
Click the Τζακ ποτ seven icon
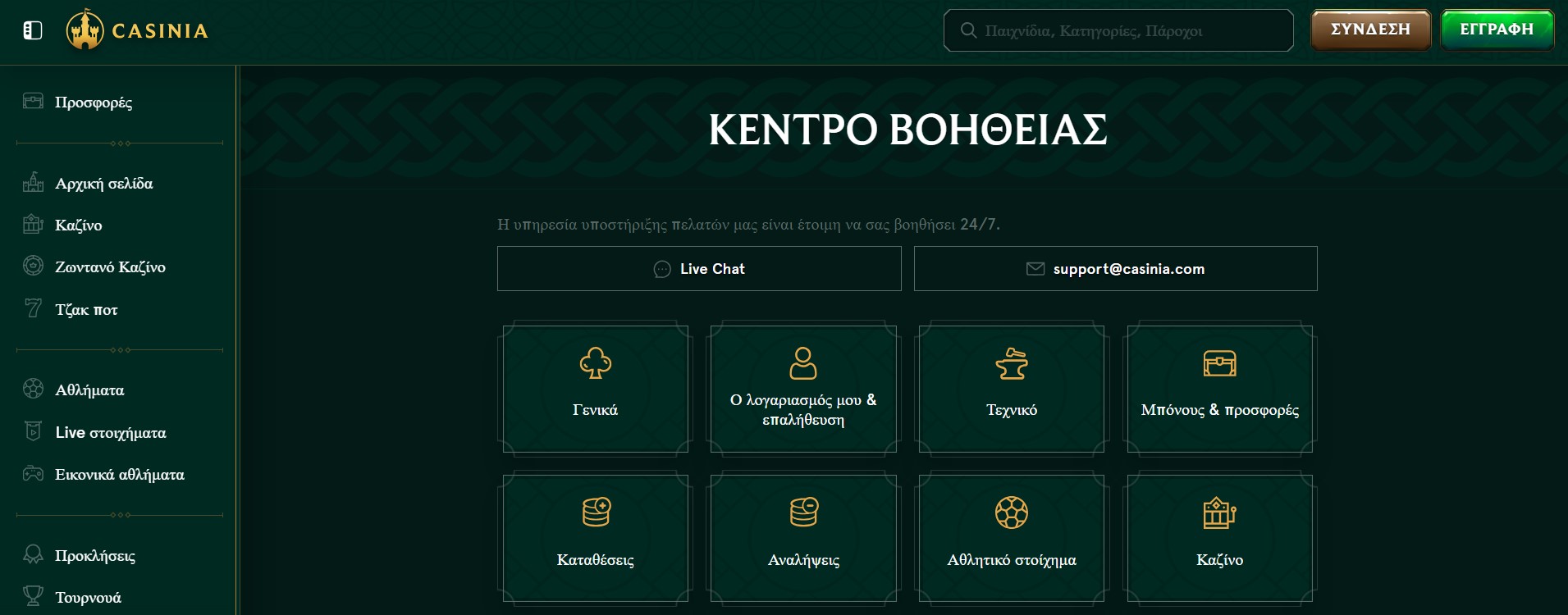click(x=33, y=308)
